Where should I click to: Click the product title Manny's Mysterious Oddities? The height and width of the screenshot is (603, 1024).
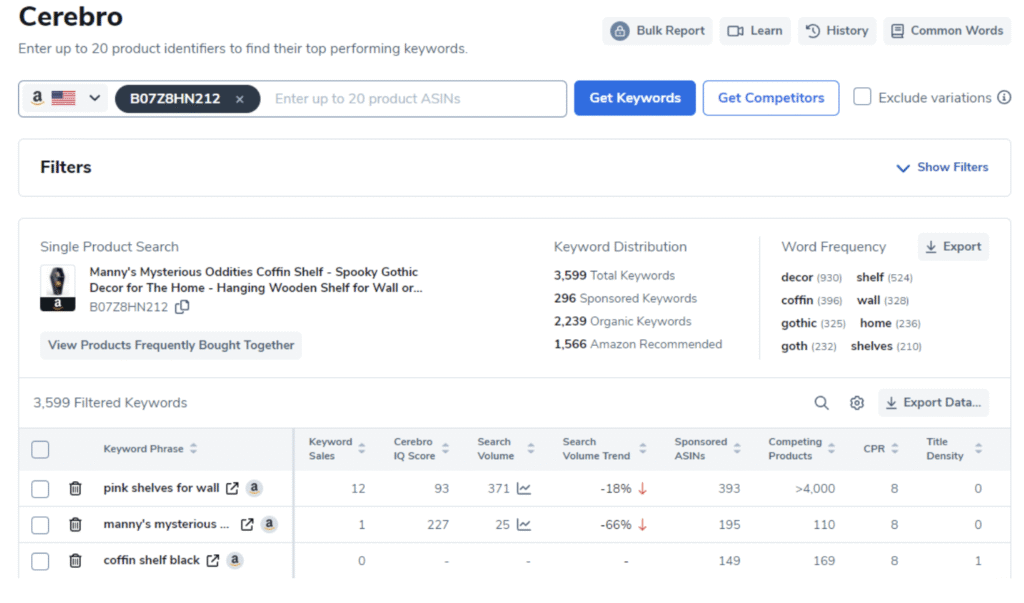256,280
